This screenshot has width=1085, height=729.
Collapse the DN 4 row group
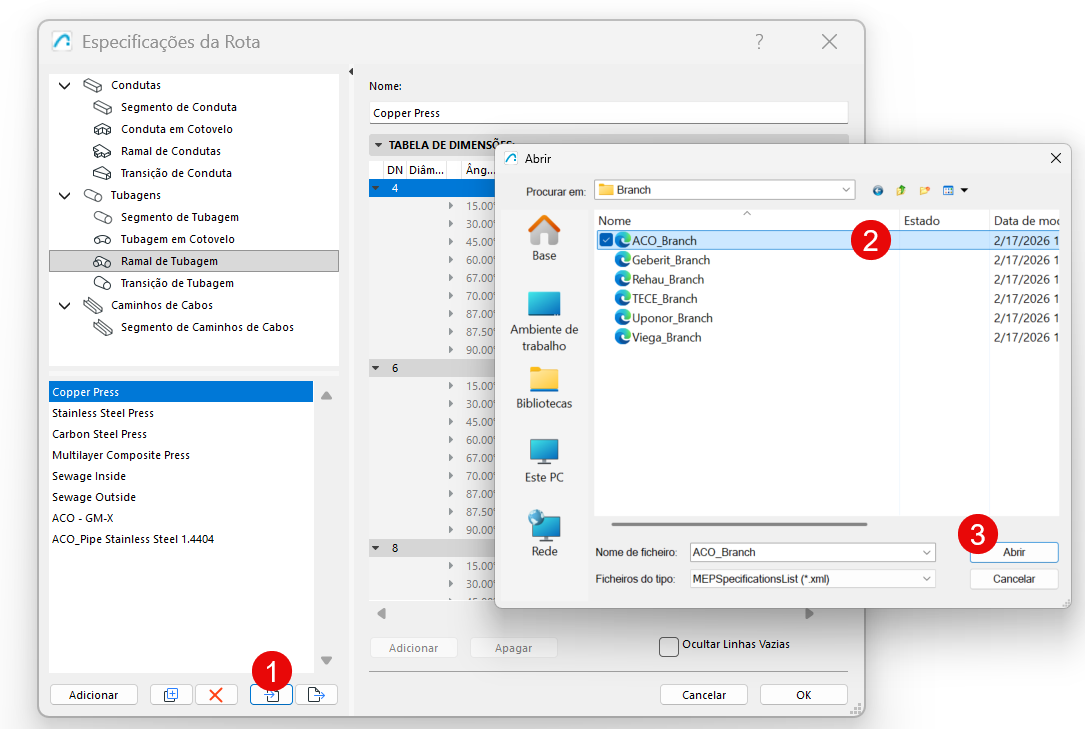click(x=376, y=188)
